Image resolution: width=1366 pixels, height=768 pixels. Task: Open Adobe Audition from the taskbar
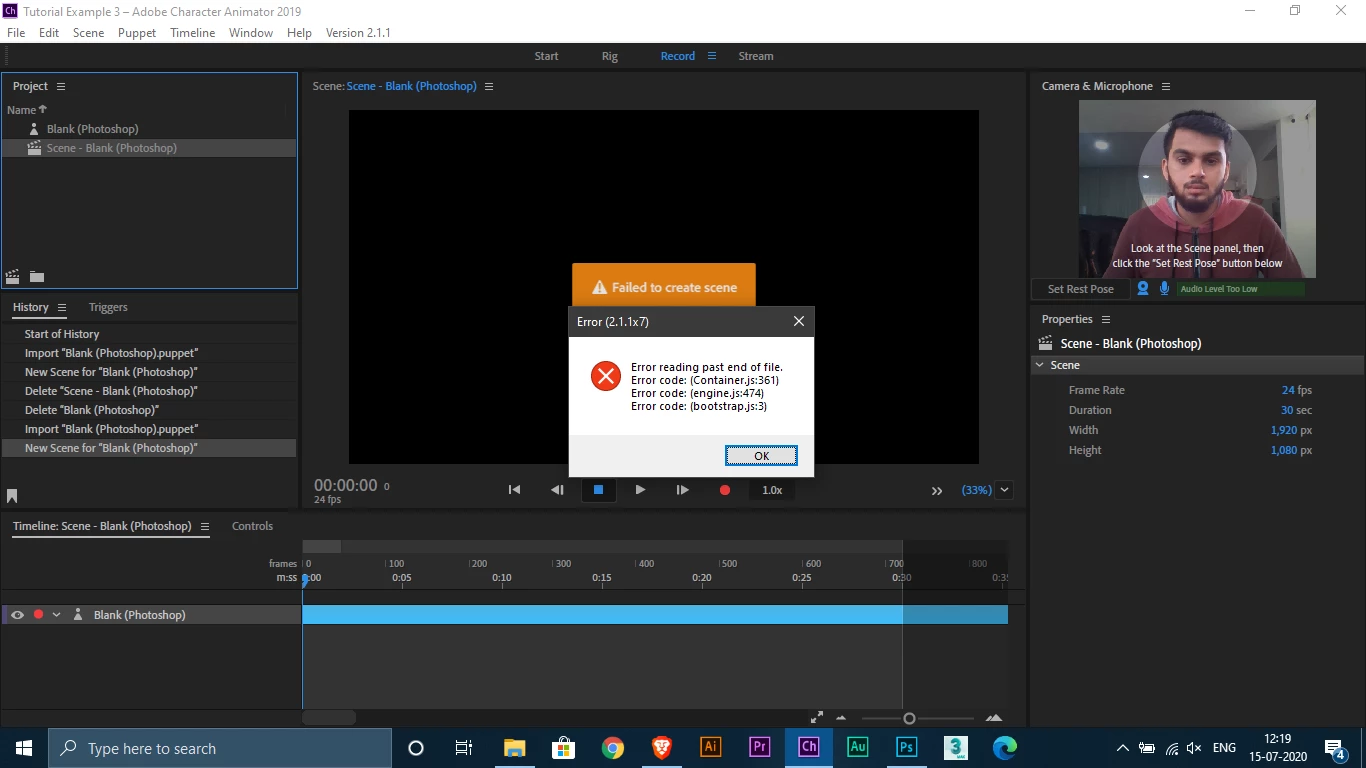(858, 747)
